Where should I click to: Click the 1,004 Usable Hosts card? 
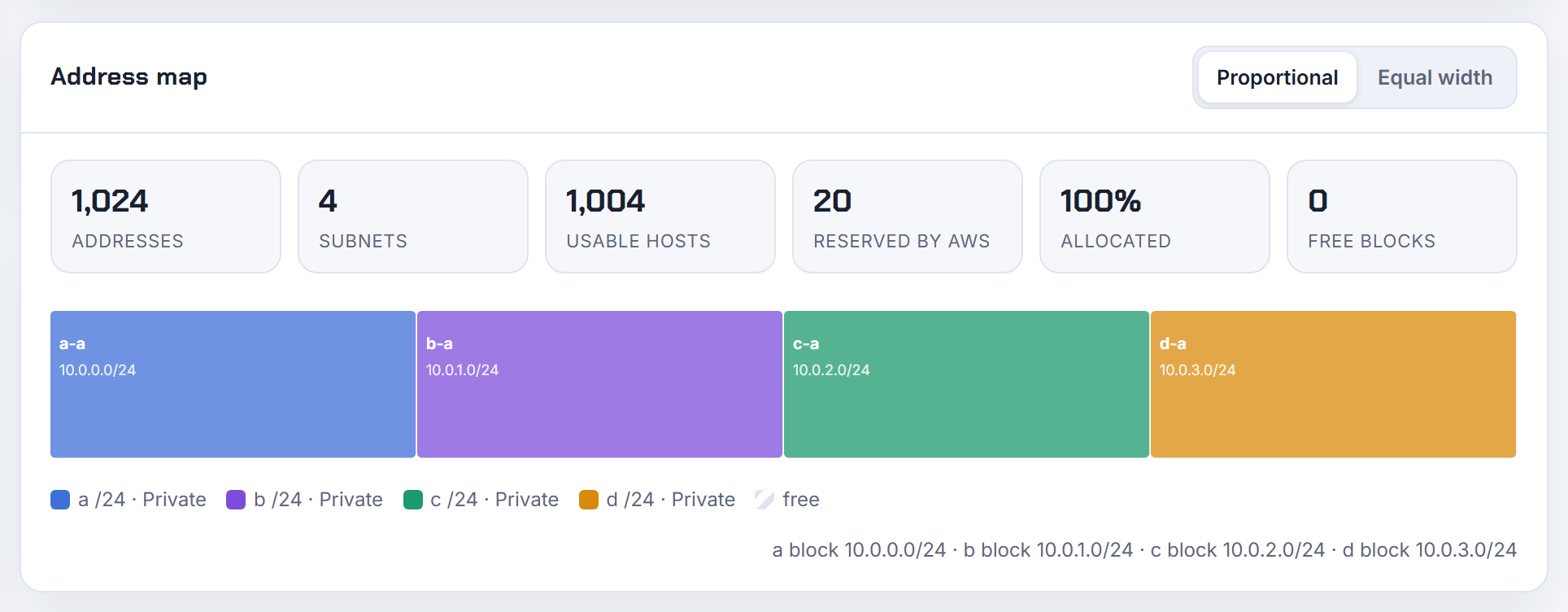660,216
